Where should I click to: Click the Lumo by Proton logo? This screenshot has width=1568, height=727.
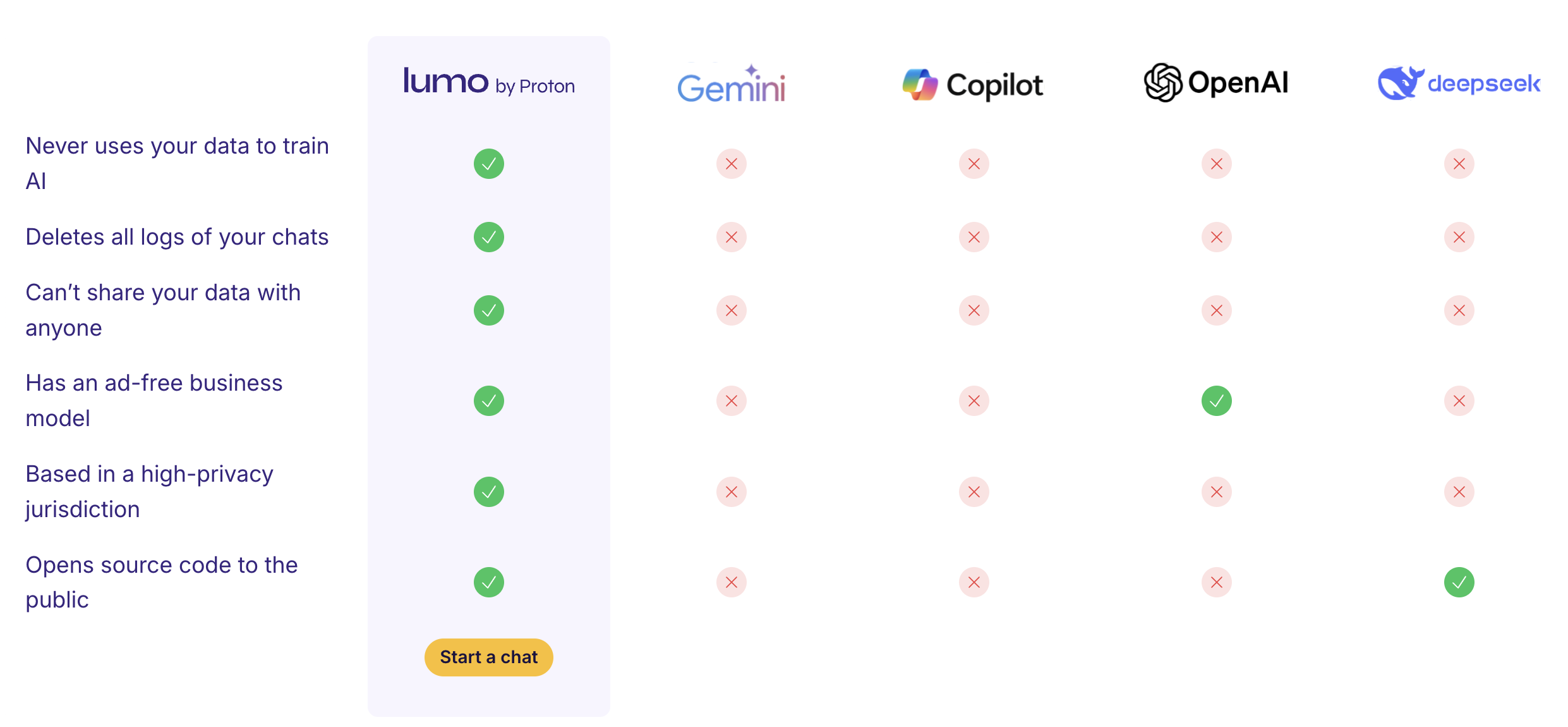pyautogui.click(x=489, y=82)
